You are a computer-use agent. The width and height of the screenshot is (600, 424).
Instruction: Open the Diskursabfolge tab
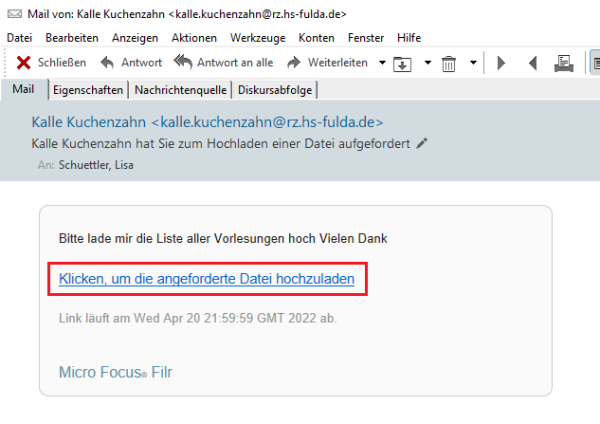coord(274,90)
